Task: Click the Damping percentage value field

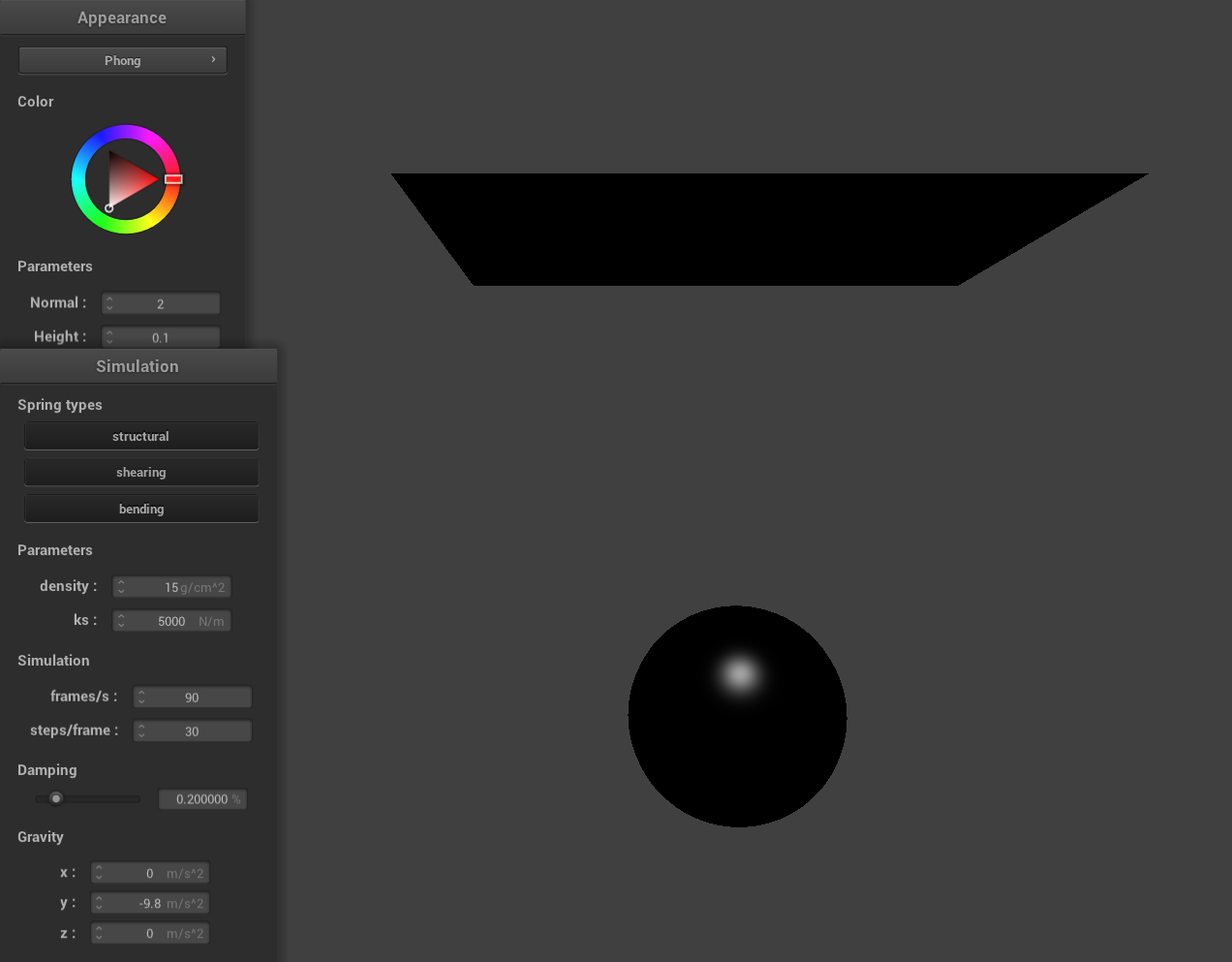Action: tap(202, 799)
